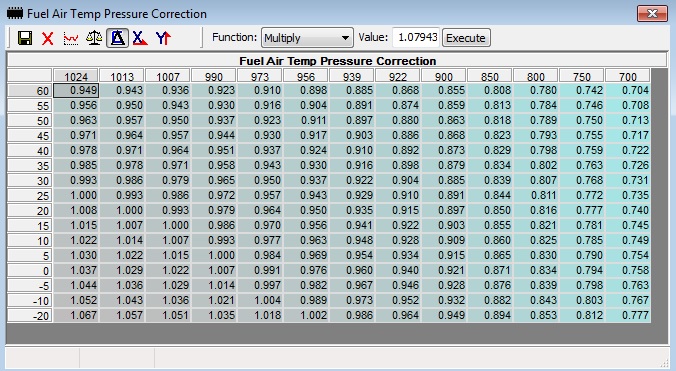
Task: Select row header -5
Action: 30,286
